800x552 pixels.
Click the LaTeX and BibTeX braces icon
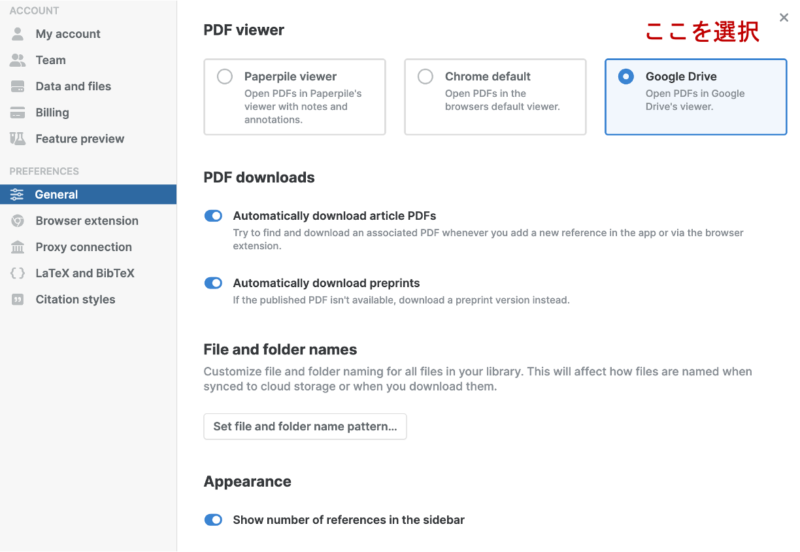(17, 273)
